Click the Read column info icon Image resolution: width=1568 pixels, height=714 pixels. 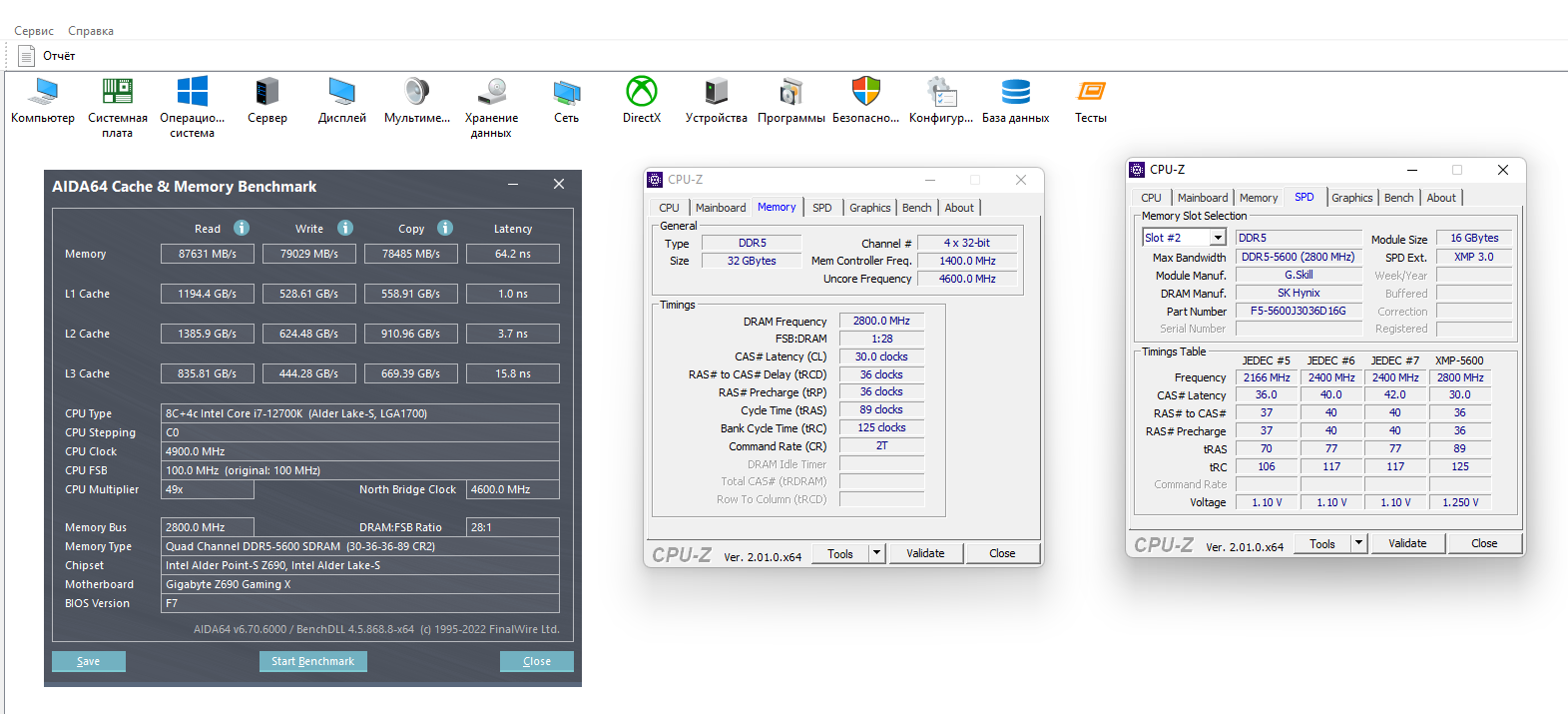coord(242,228)
